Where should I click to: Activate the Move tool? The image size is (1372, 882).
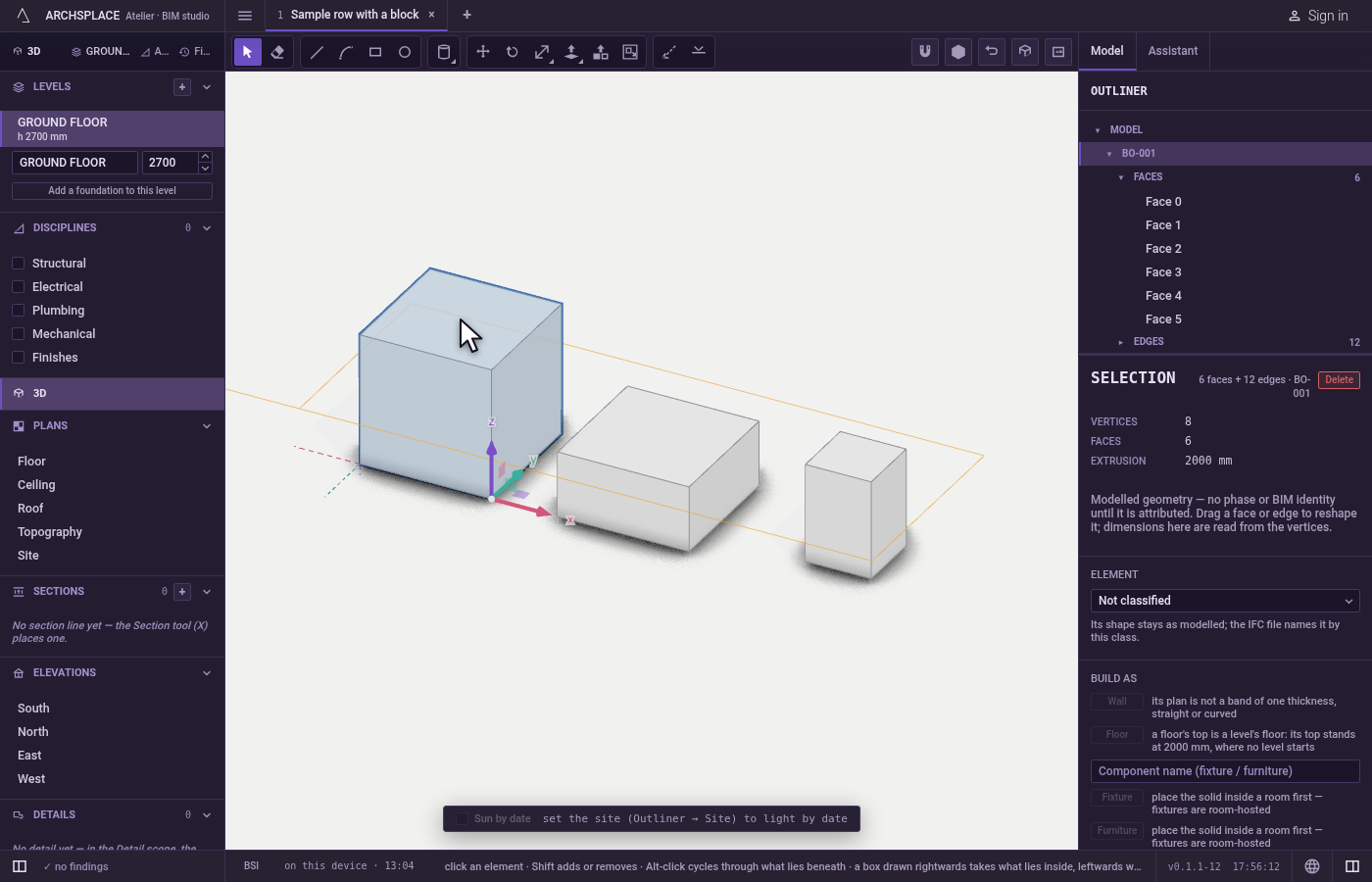(x=483, y=52)
